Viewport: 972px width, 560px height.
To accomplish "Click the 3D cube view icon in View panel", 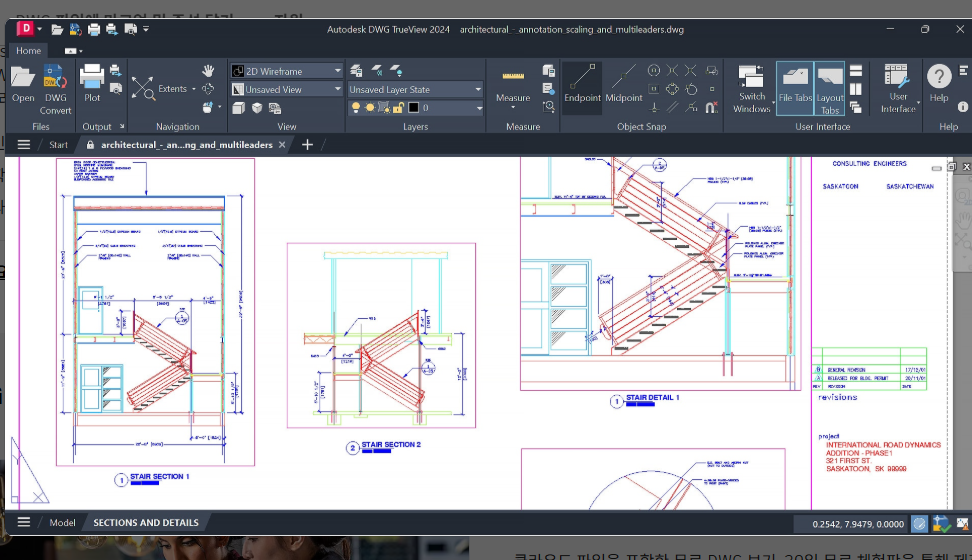I will point(257,108).
